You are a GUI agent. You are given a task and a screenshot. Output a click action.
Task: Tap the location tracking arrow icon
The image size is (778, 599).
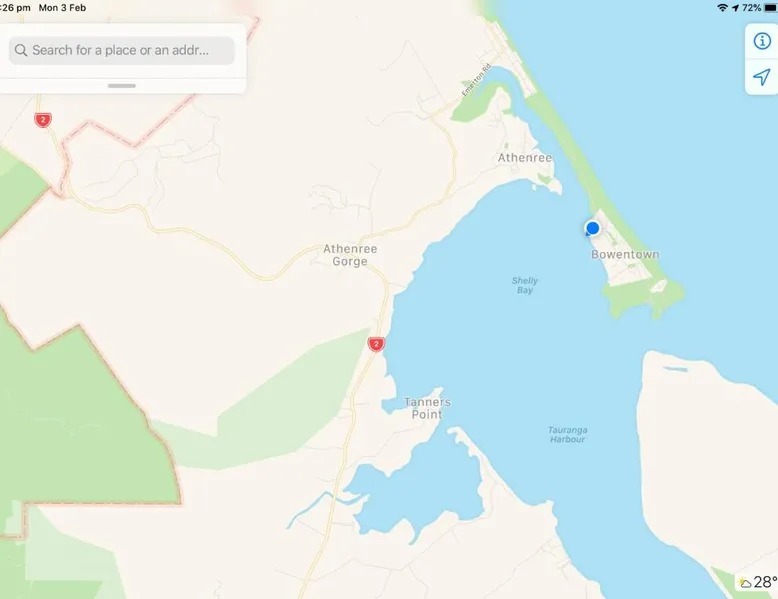pyautogui.click(x=762, y=77)
